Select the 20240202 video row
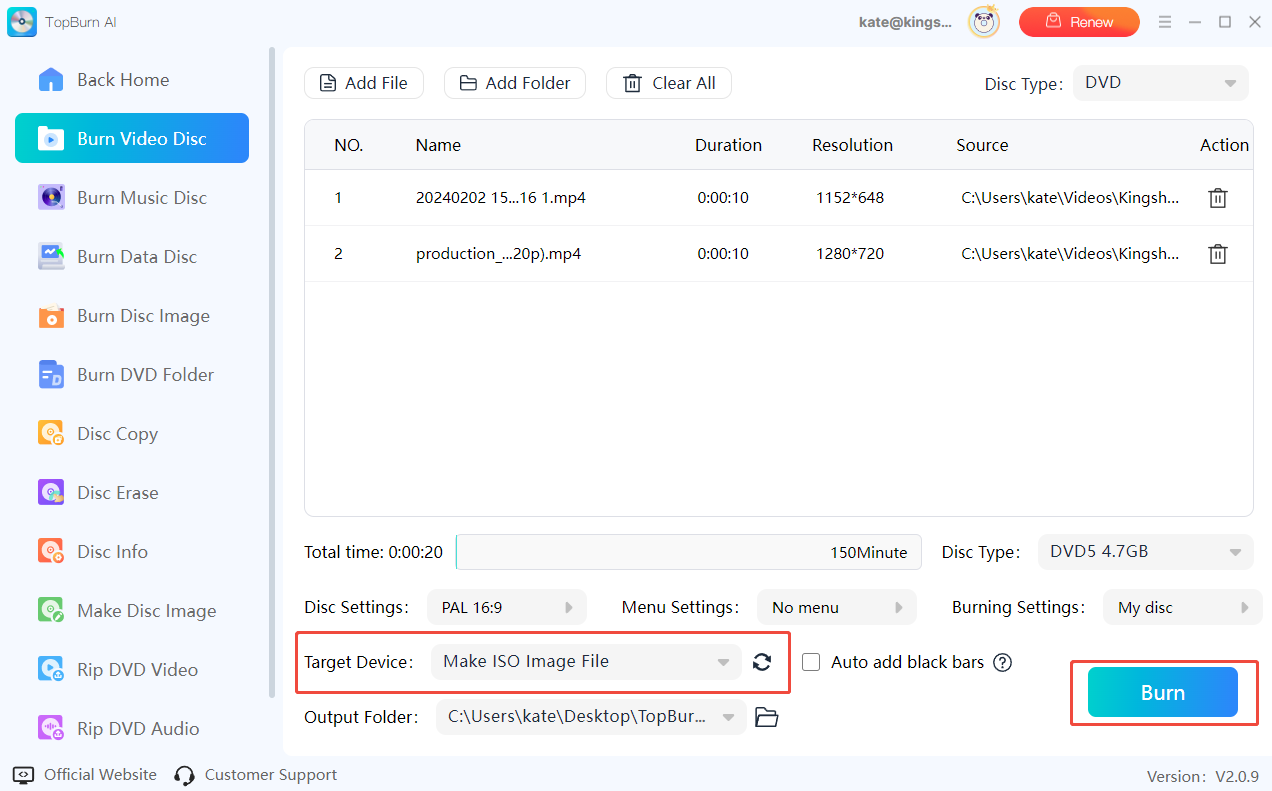1272x791 pixels. tap(500, 198)
